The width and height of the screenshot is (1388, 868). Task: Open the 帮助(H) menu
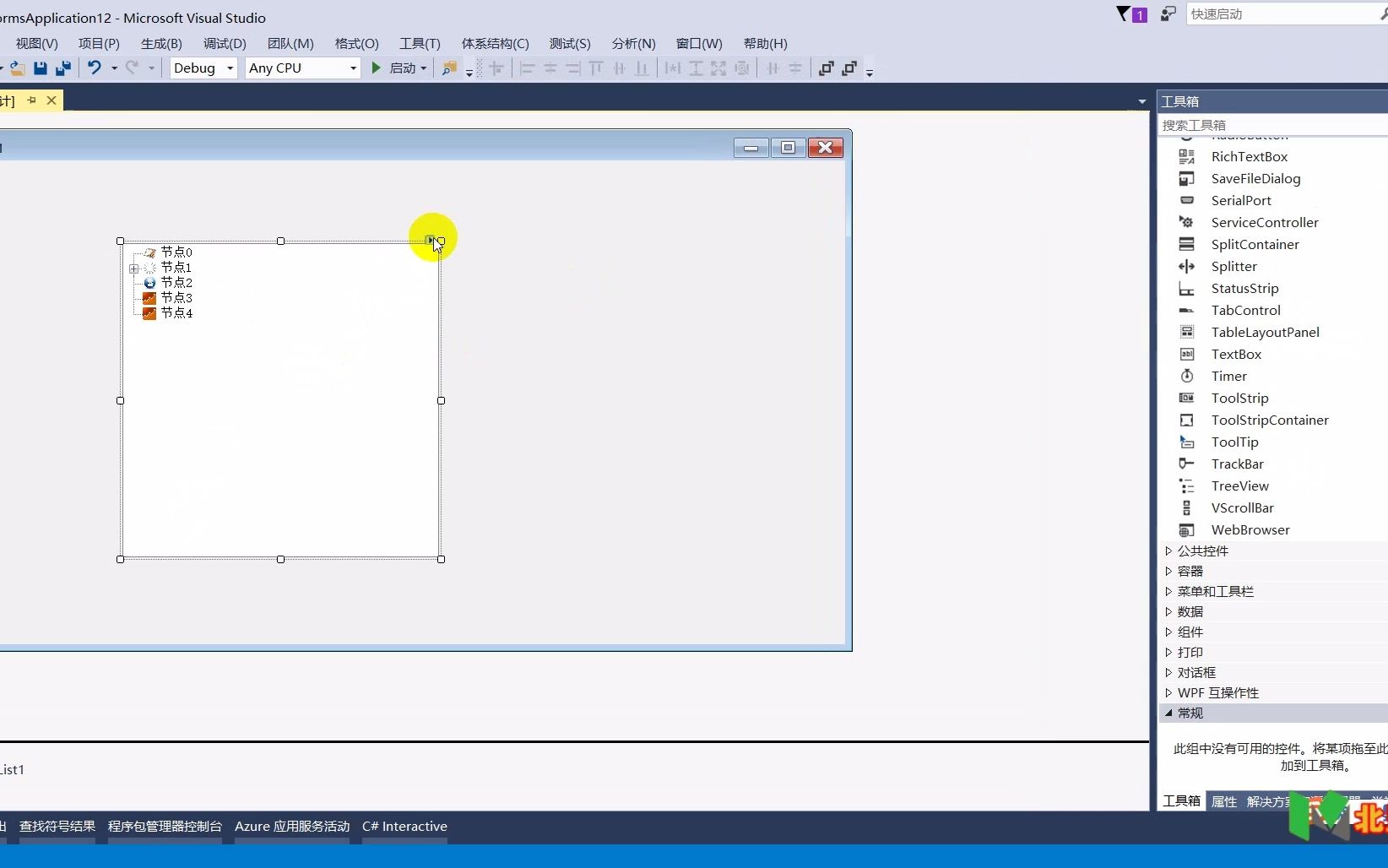(x=765, y=43)
